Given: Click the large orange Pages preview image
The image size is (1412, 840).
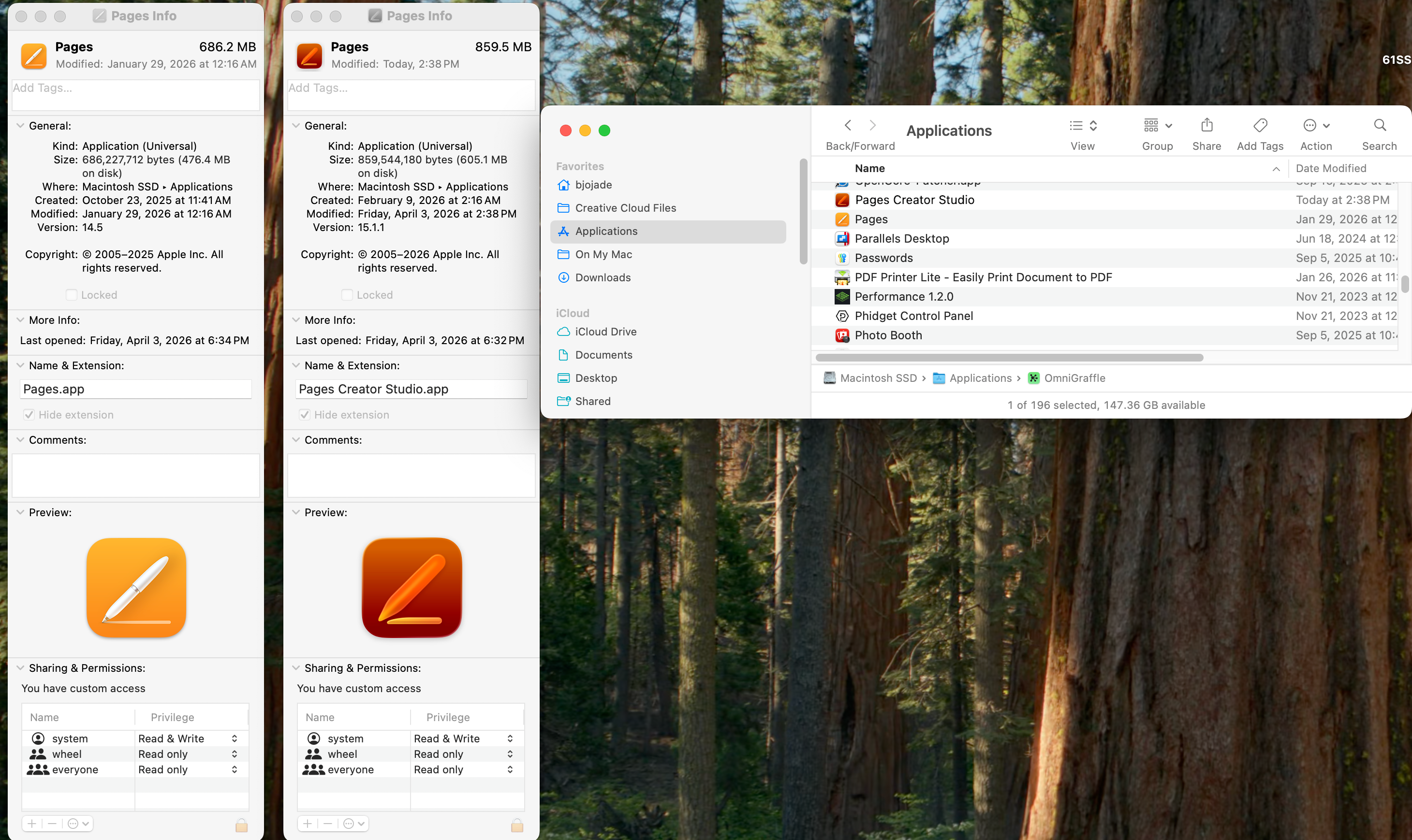Looking at the screenshot, I should click(136, 588).
